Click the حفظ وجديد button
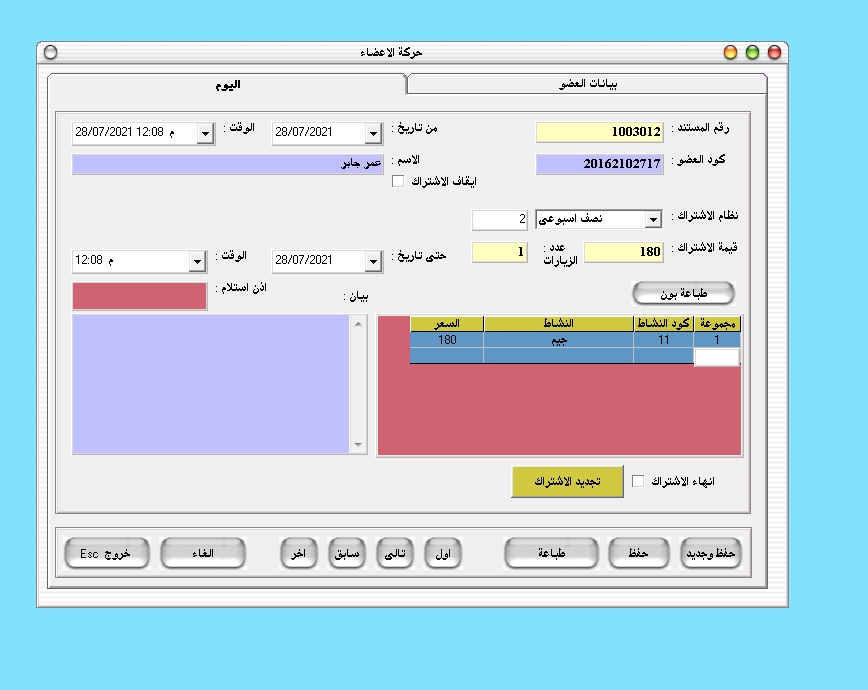The image size is (868, 690). 712,553
